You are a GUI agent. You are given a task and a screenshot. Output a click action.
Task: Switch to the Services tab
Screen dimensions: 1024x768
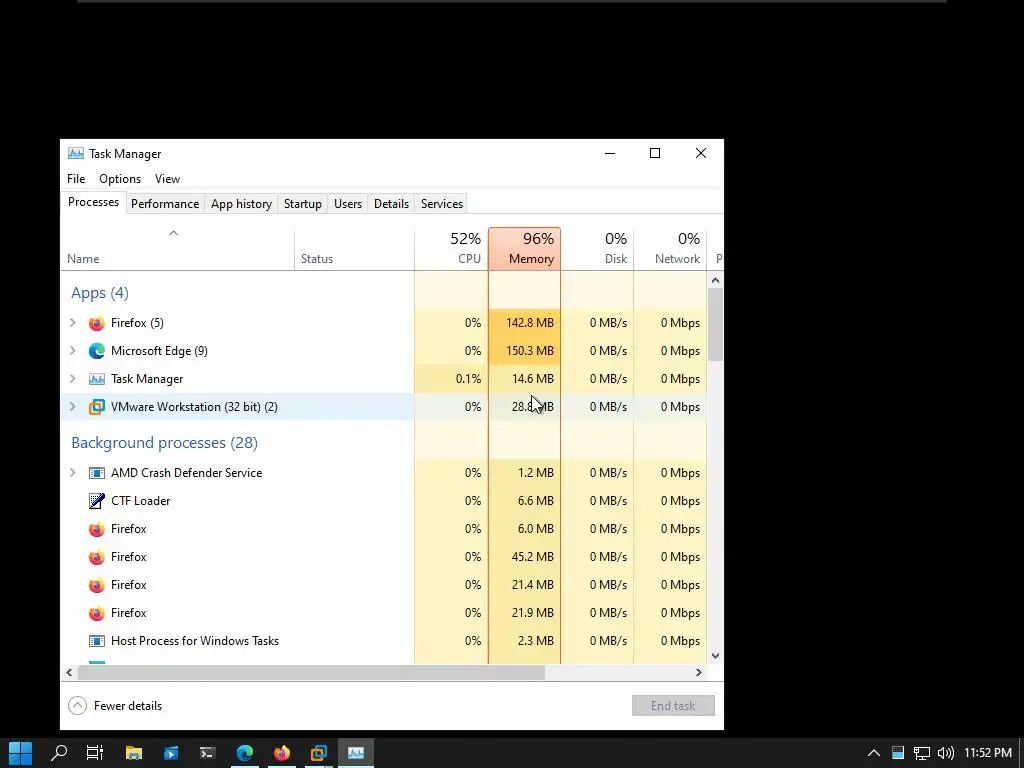[441, 204]
